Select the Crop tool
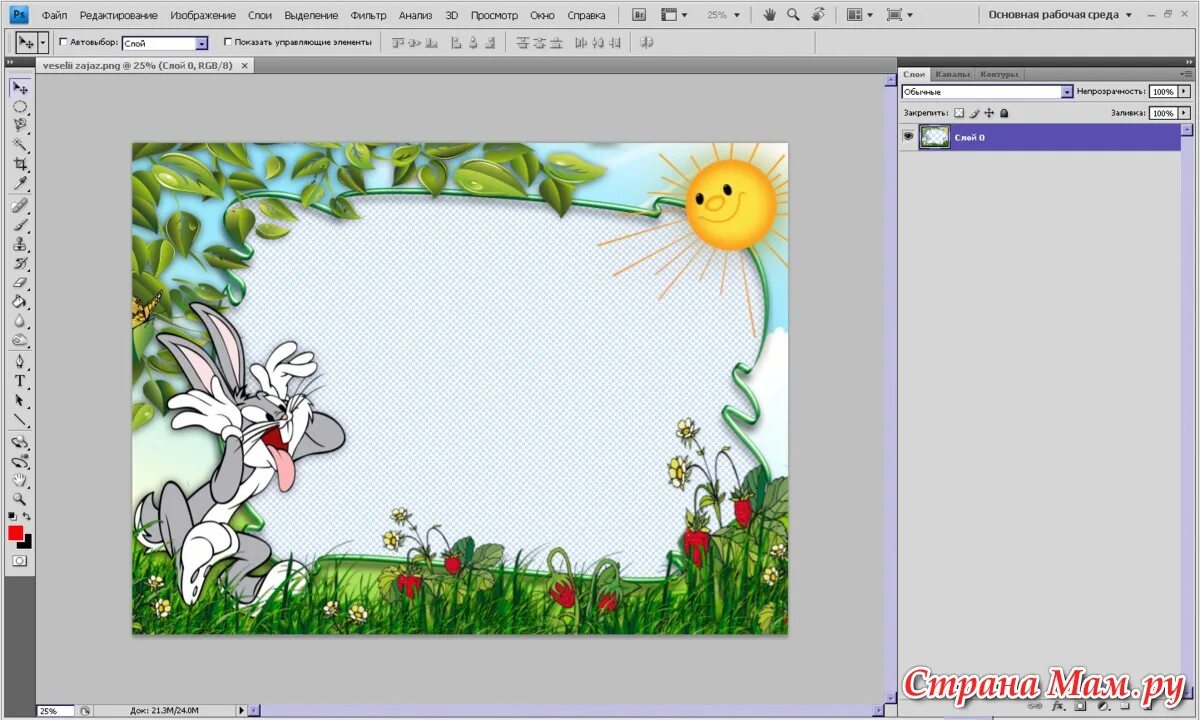The width and height of the screenshot is (1200, 720). pos(20,164)
